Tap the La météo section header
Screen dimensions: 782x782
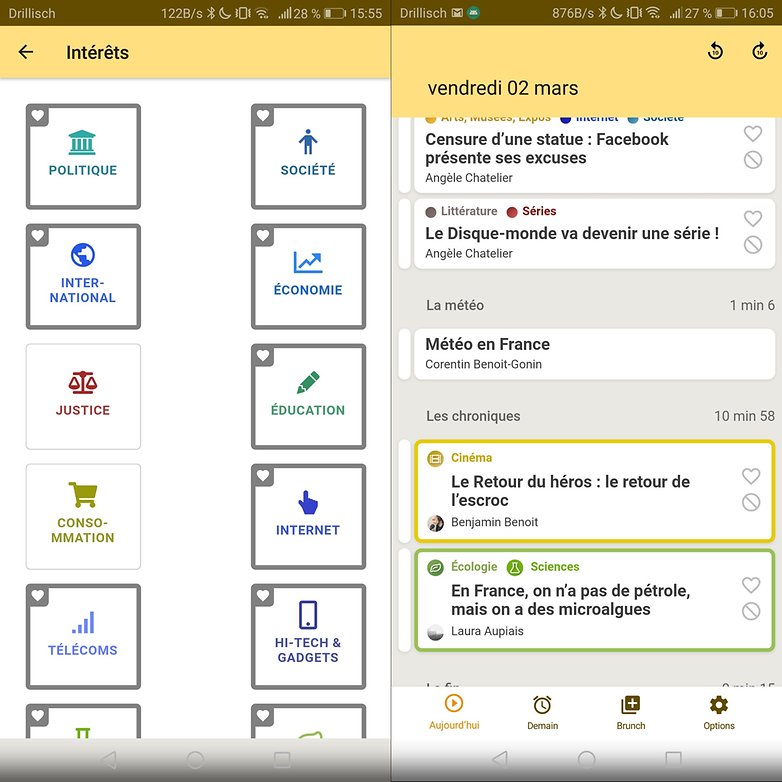point(455,305)
